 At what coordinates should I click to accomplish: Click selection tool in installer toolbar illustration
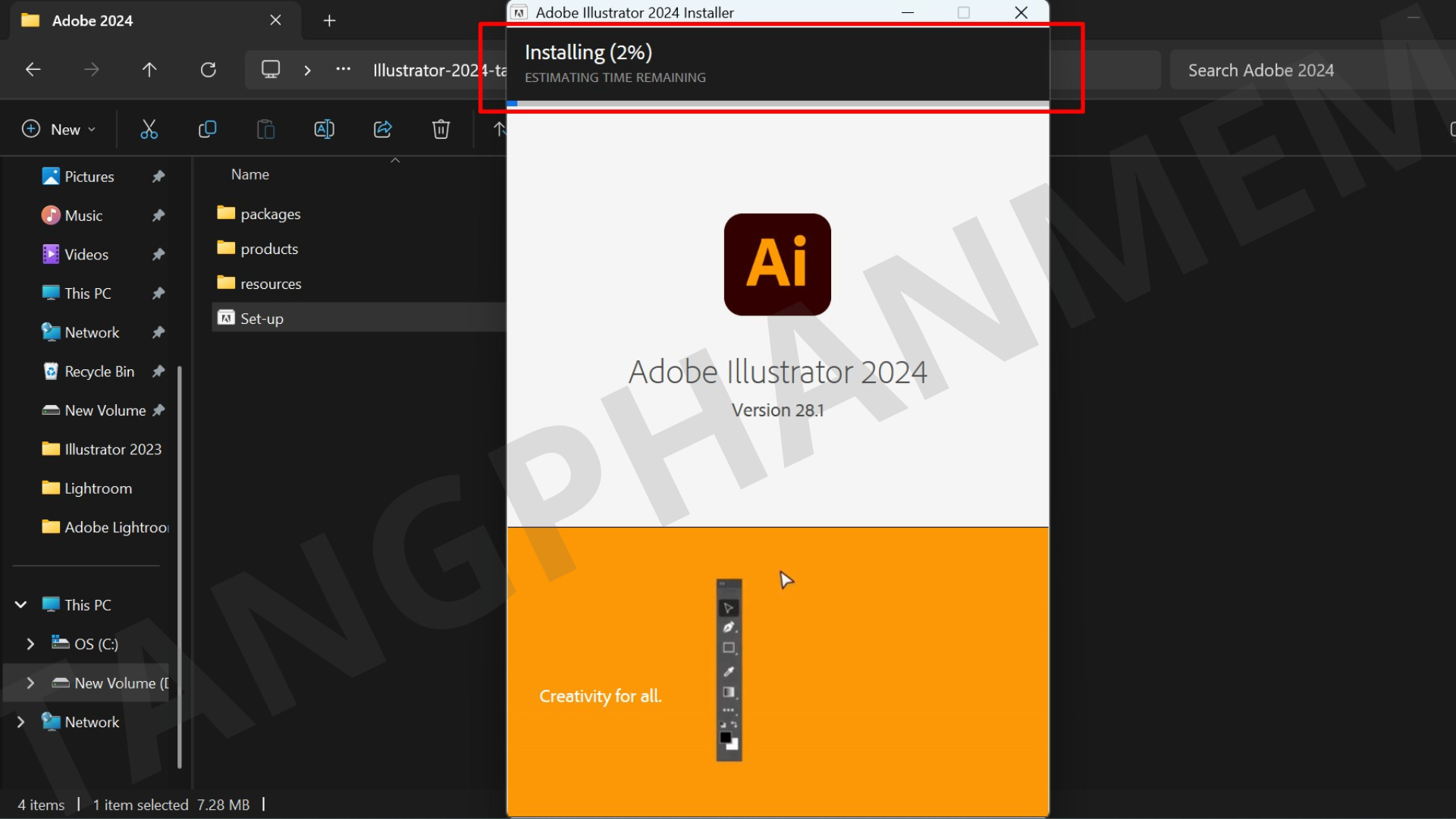click(729, 607)
